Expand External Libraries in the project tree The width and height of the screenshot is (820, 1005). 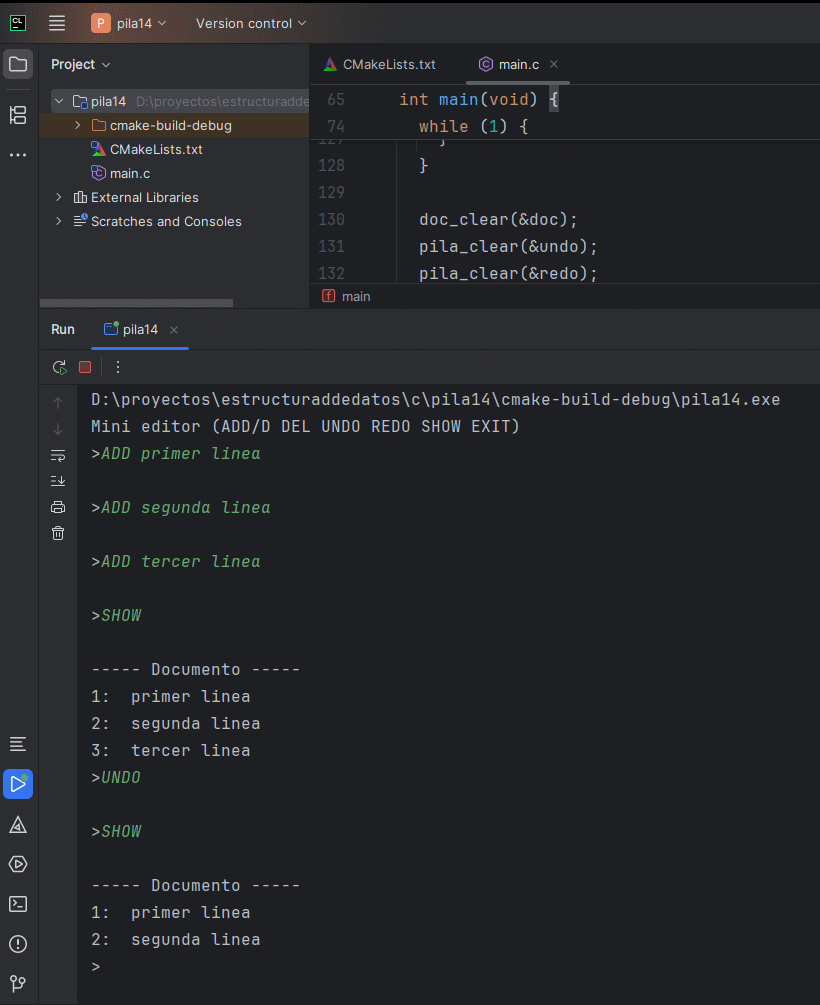[x=58, y=197]
